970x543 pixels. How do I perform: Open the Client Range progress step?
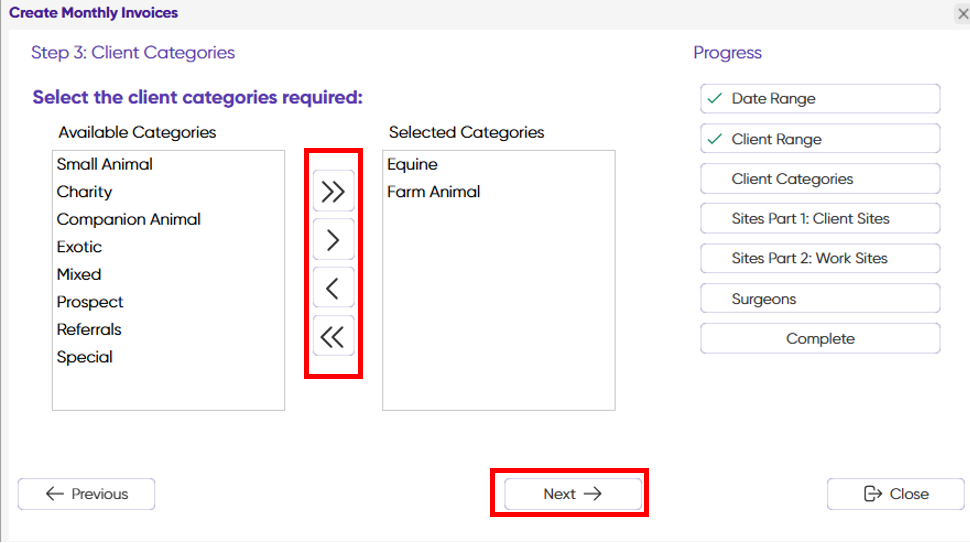tap(819, 139)
